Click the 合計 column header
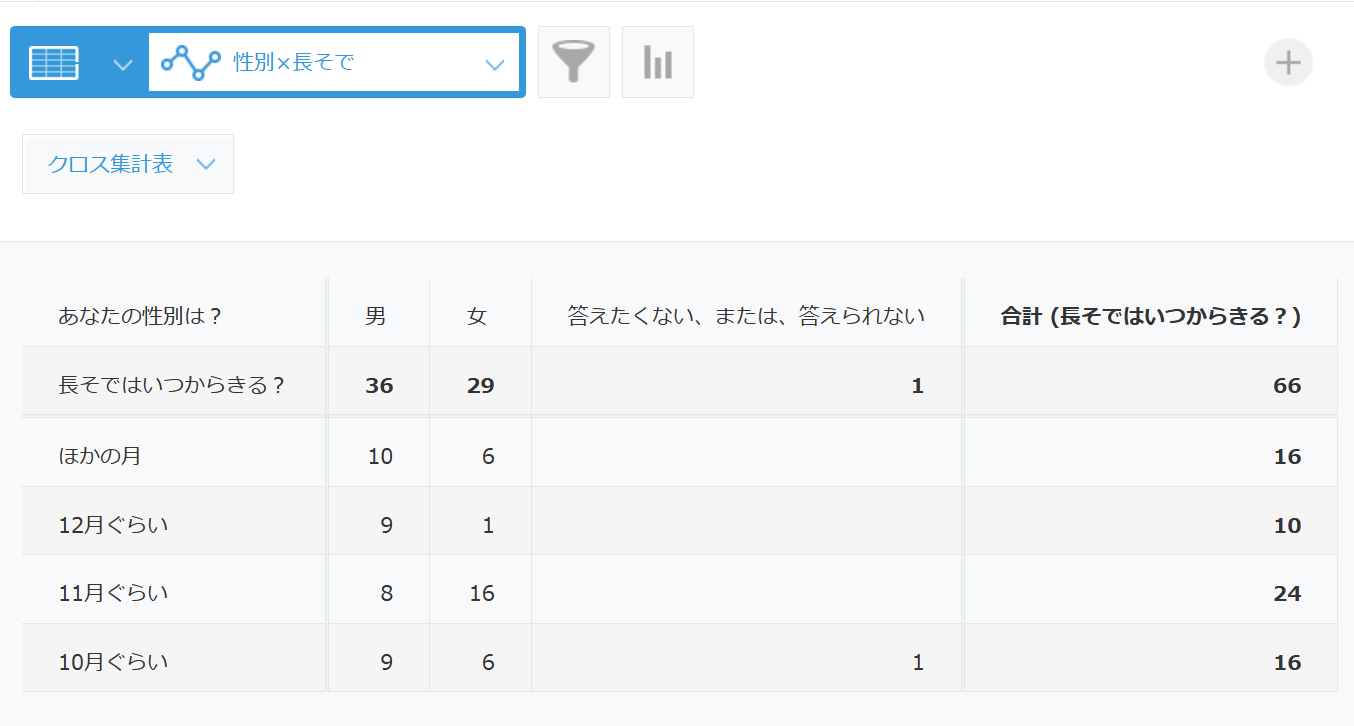The width and height of the screenshot is (1354, 726). (1150, 317)
